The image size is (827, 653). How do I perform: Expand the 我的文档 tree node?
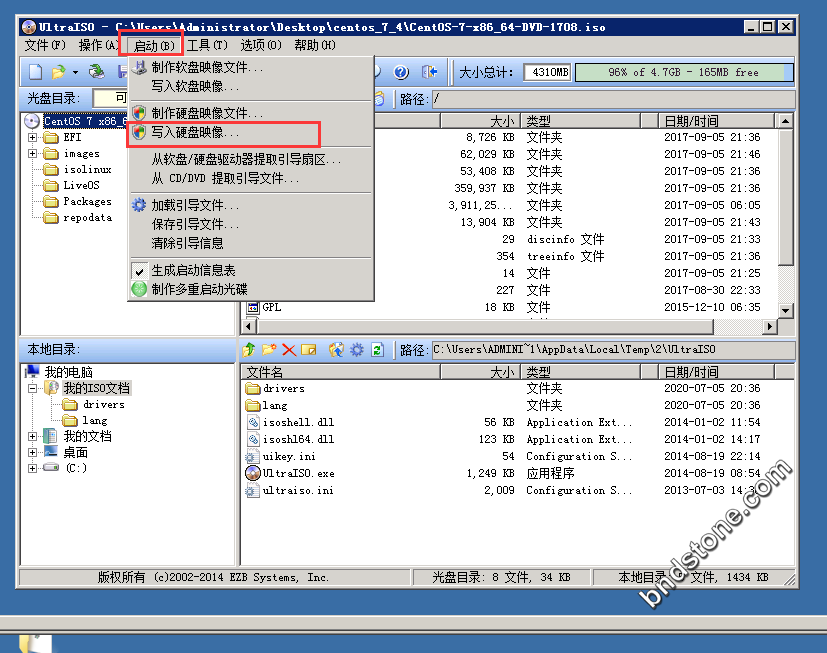tap(33, 437)
